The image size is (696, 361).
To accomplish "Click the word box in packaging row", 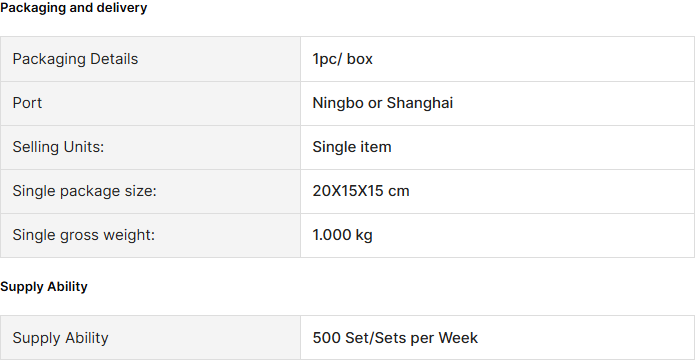I will [x=360, y=59].
